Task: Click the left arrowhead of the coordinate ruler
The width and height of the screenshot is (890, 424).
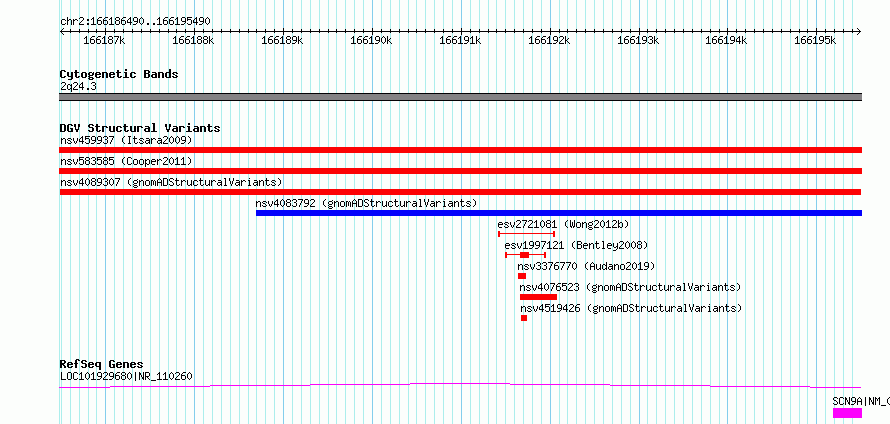Action: pyautogui.click(x=62, y=31)
